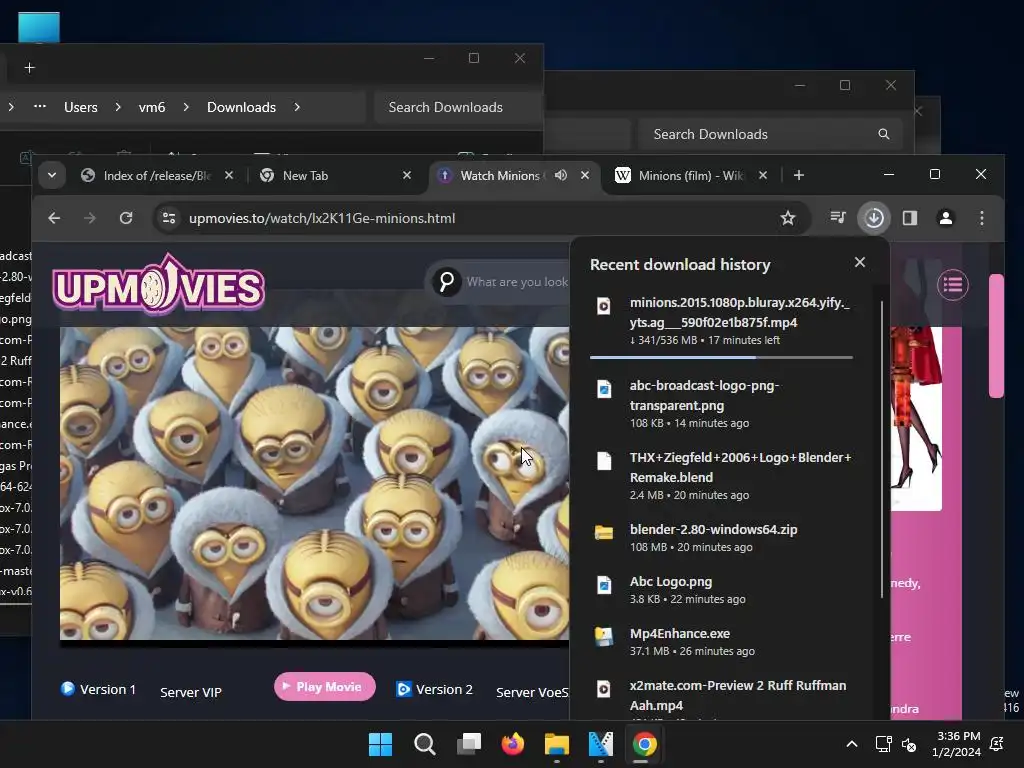This screenshot has width=1024, height=768.
Task: Click the Chrome forward arrow
Action: [90, 218]
